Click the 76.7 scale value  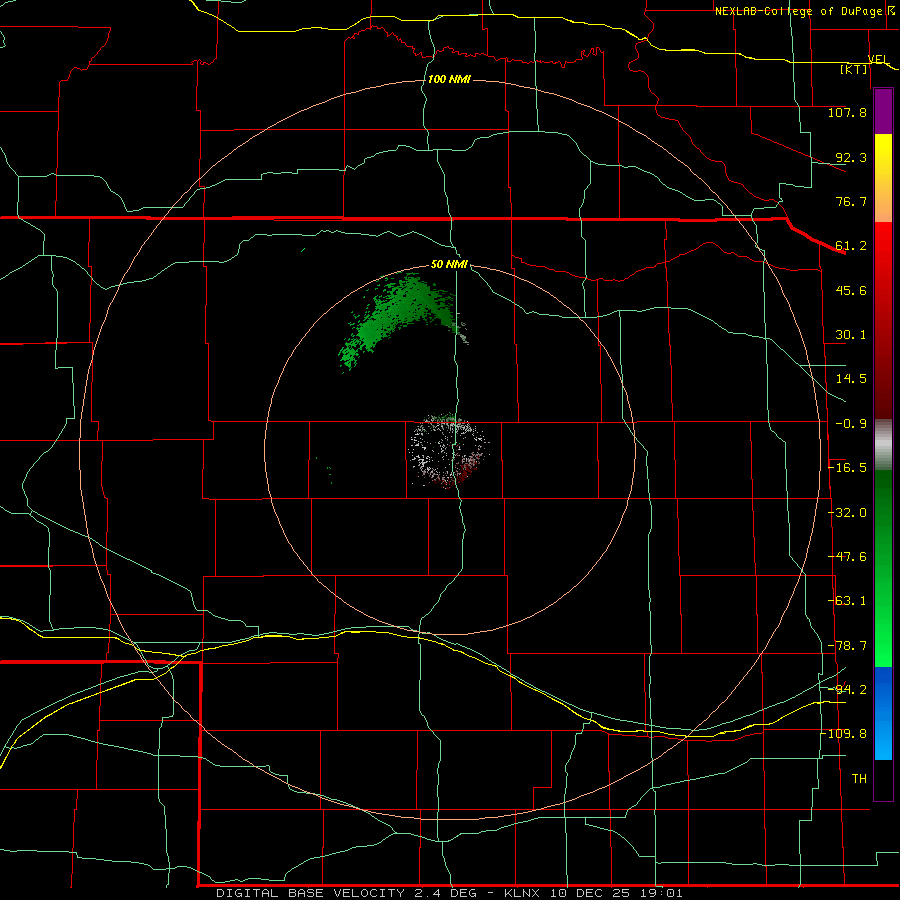[851, 201]
